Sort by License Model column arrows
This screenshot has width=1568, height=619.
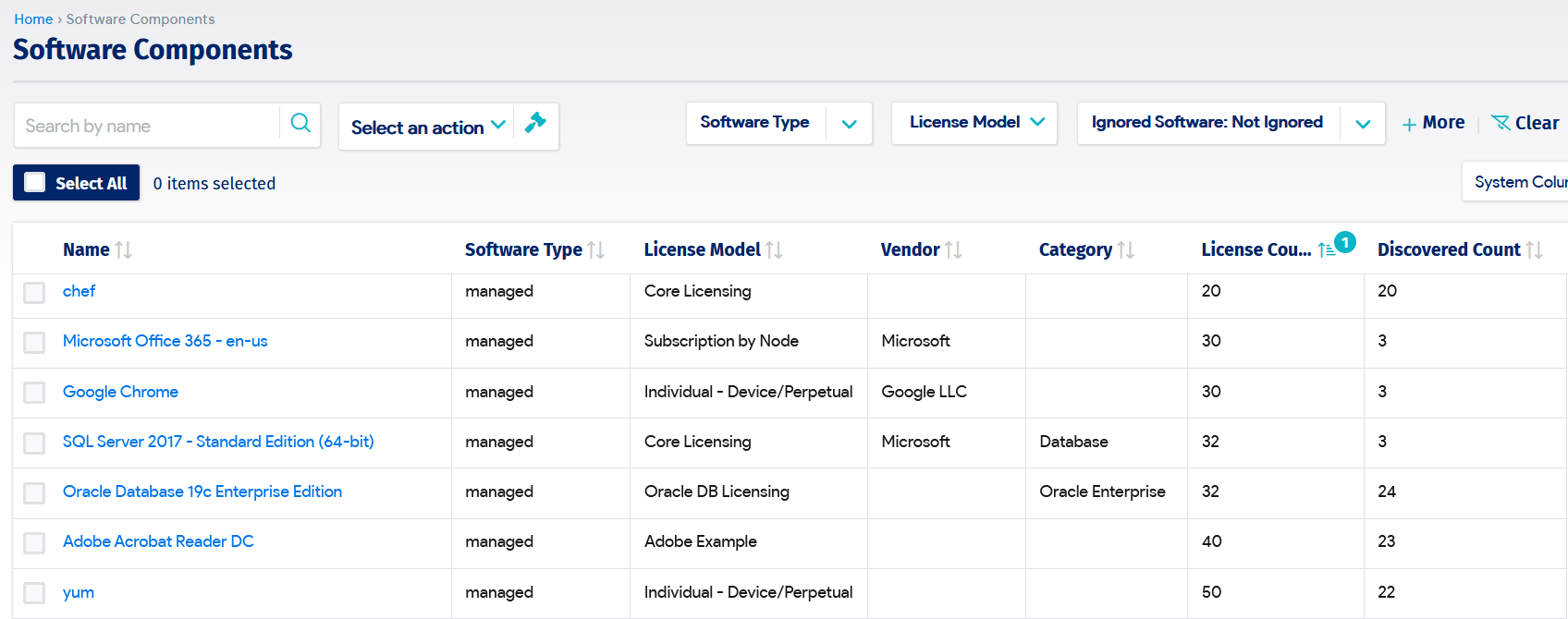(775, 249)
